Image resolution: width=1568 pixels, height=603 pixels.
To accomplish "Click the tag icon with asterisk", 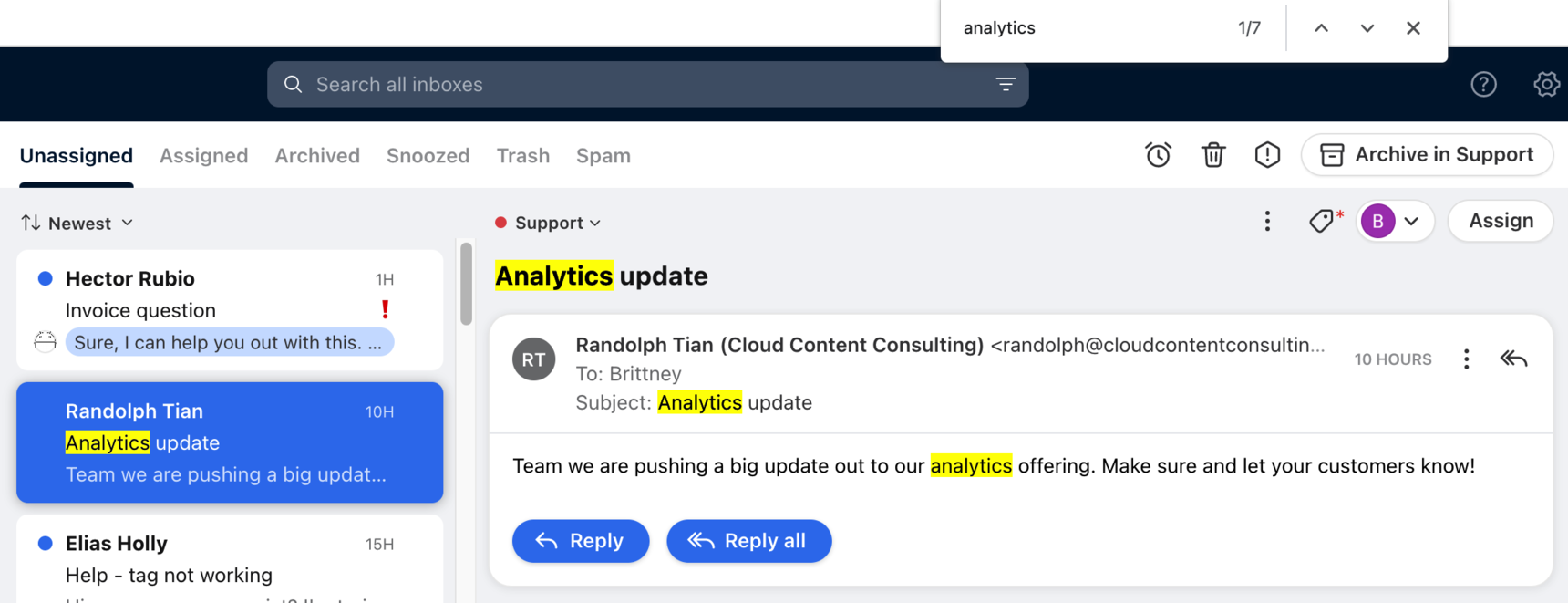I will pyautogui.click(x=1326, y=221).
